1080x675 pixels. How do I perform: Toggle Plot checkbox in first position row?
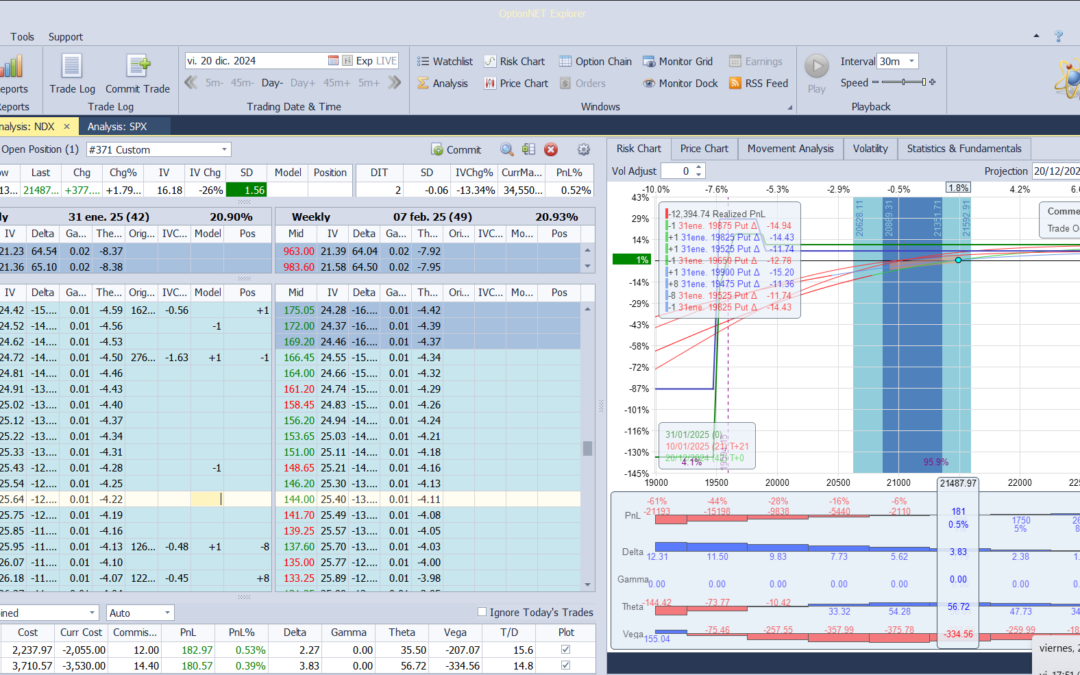[x=567, y=651]
